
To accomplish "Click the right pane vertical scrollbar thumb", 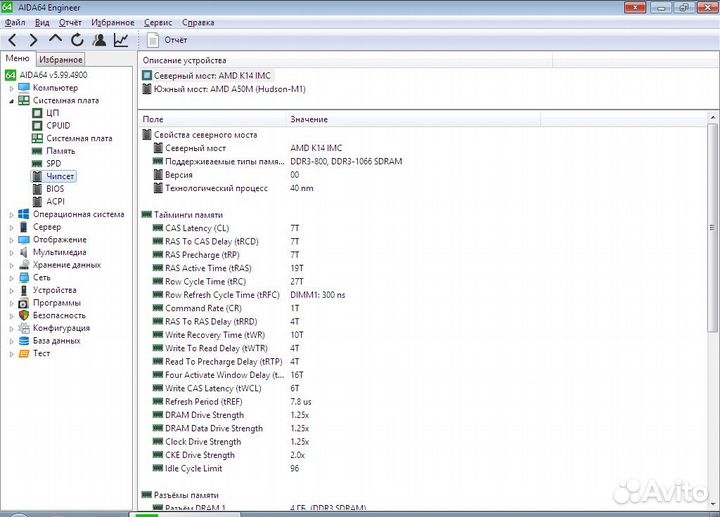I will pyautogui.click(x=712, y=227).
